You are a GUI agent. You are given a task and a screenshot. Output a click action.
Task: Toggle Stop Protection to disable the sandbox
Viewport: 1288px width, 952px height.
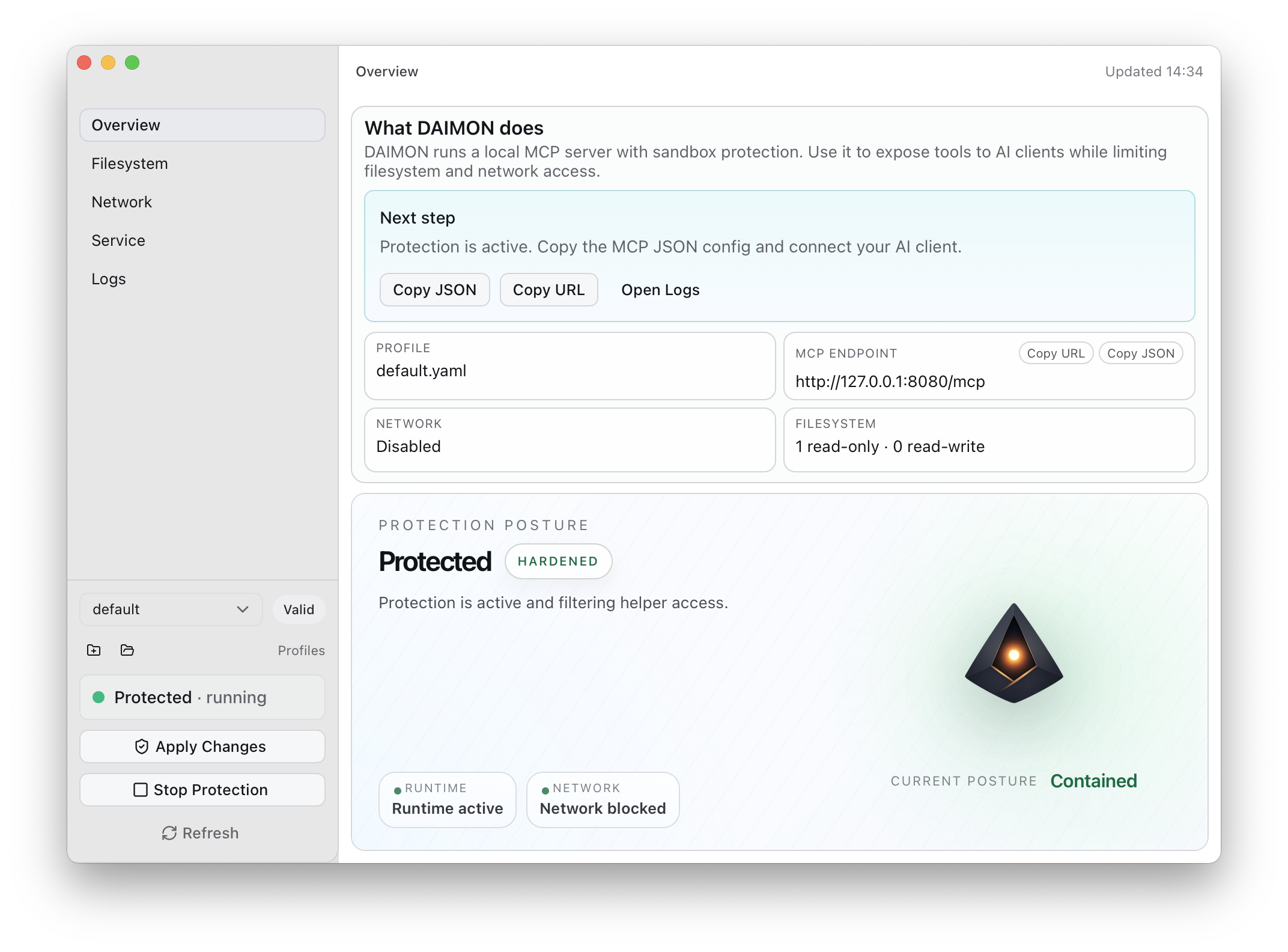202,790
